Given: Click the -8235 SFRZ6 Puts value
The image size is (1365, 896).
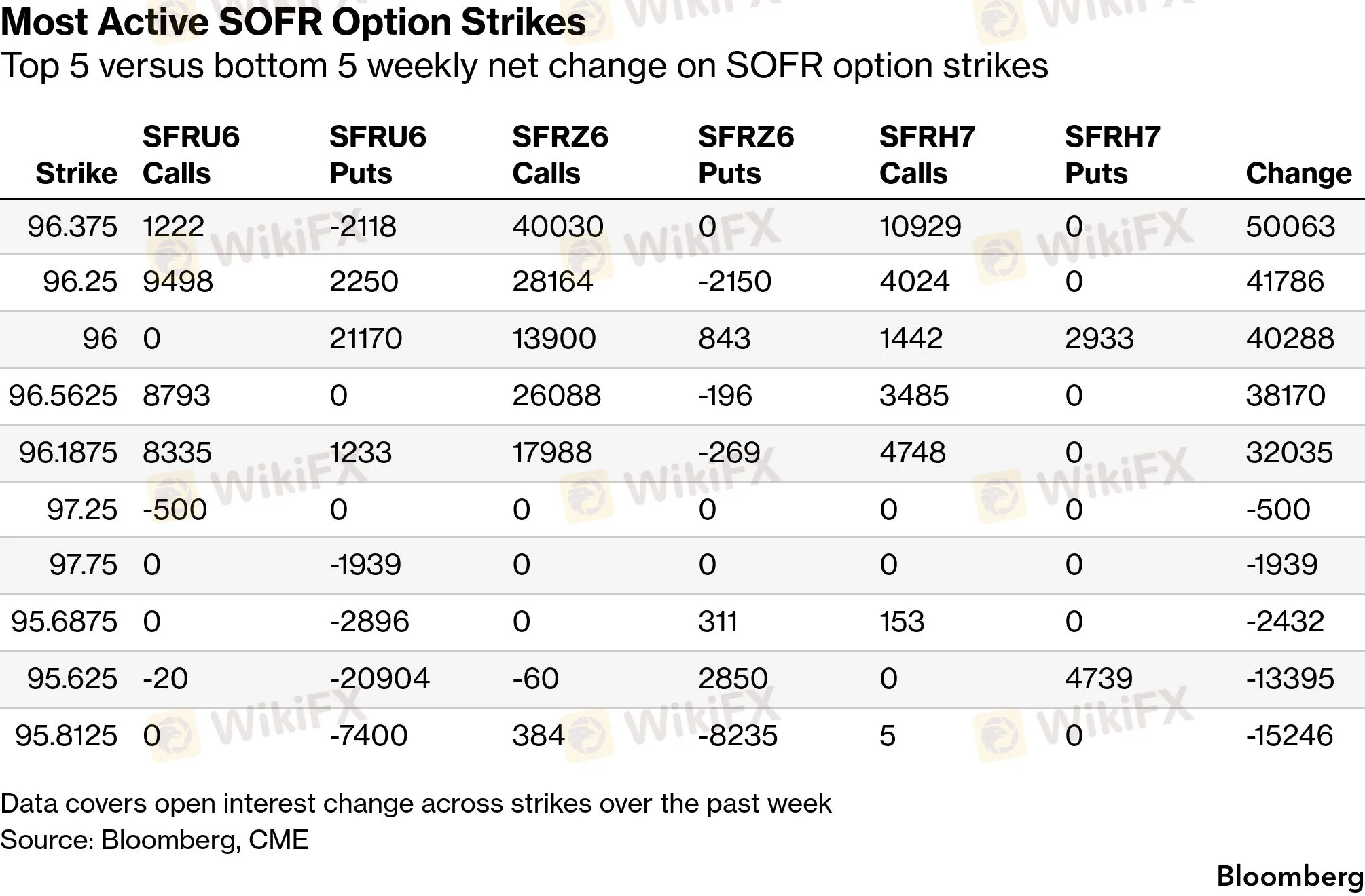Looking at the screenshot, I should coord(738,735).
